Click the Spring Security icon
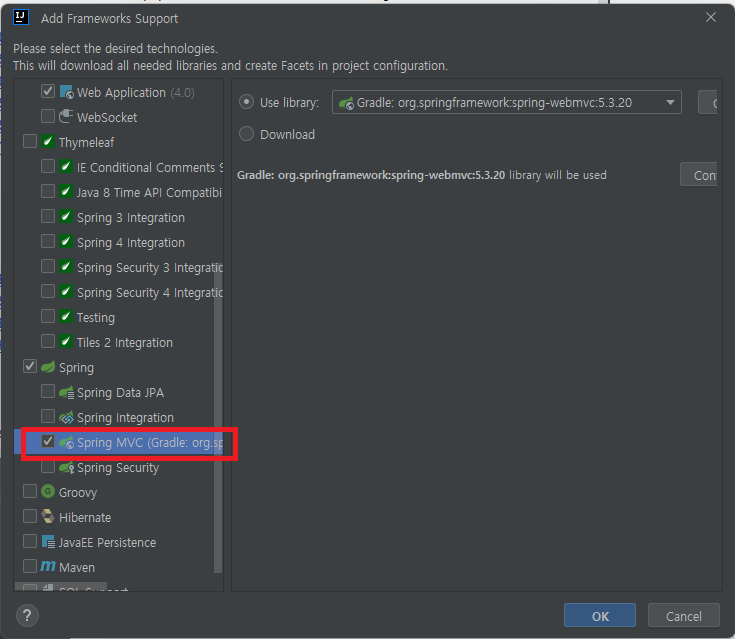This screenshot has height=639, width=735. point(67,467)
